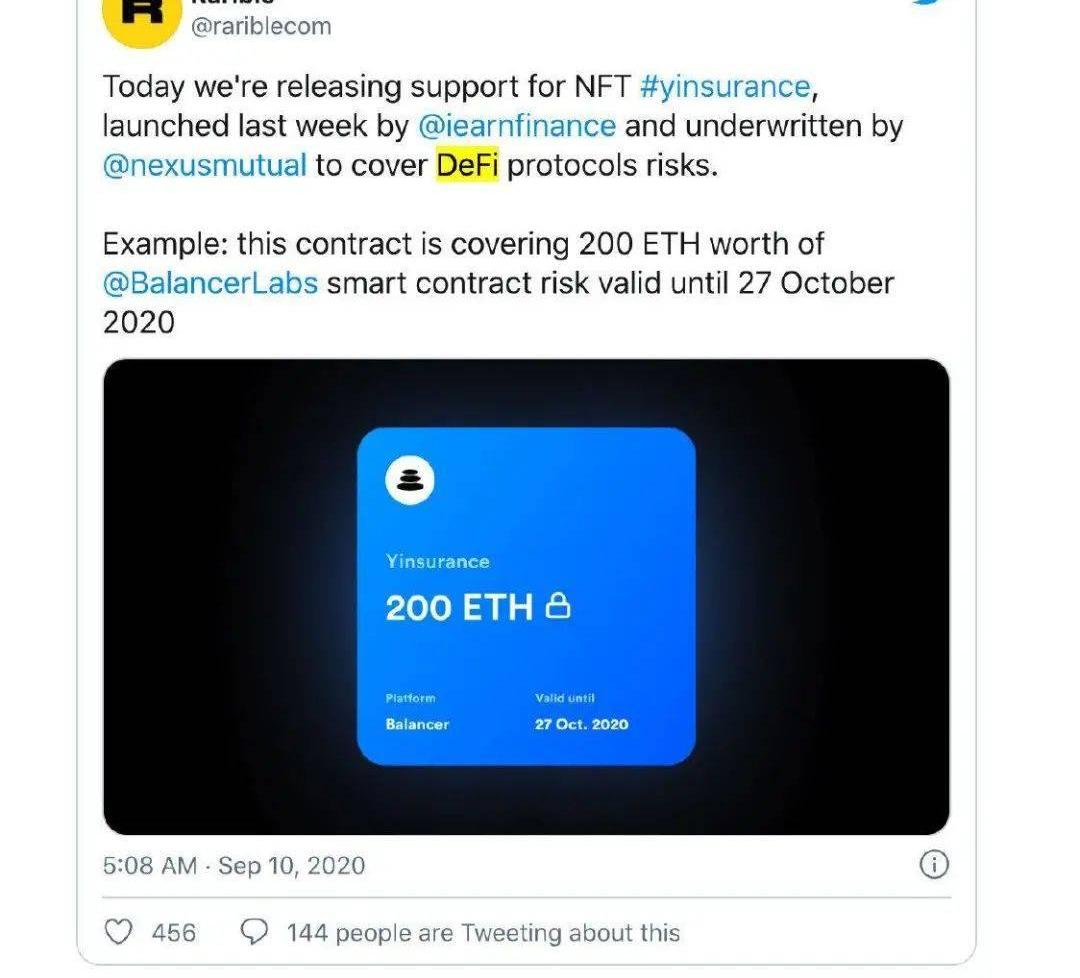Click the Balancer logo on the blue card

(x=410, y=479)
